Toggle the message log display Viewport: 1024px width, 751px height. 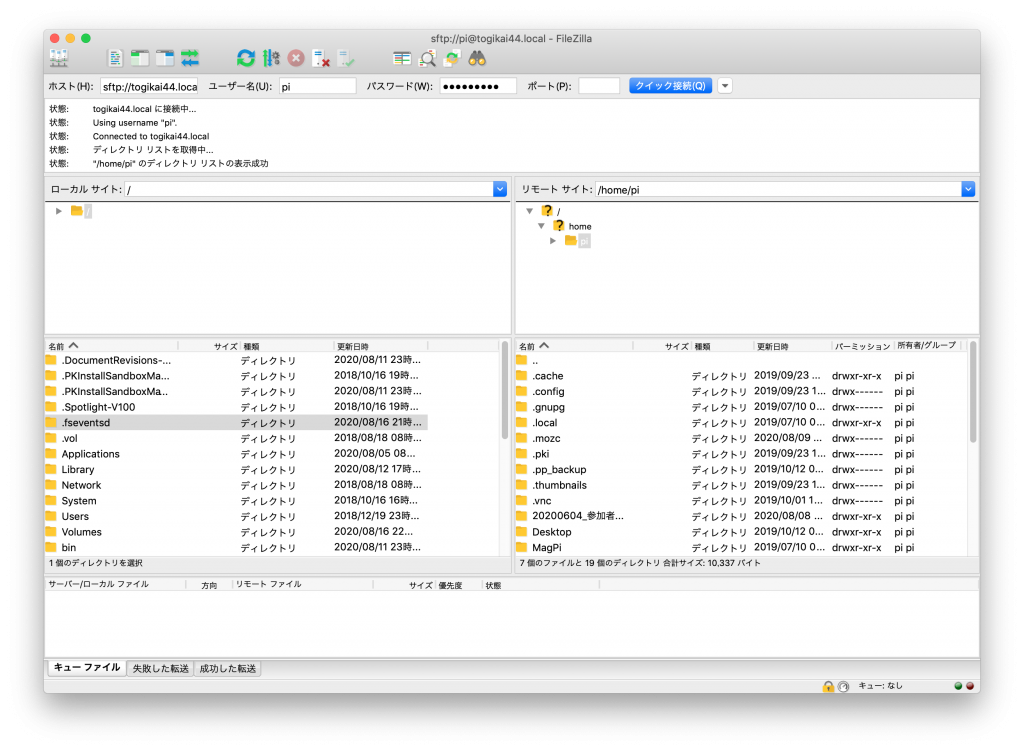(115, 58)
